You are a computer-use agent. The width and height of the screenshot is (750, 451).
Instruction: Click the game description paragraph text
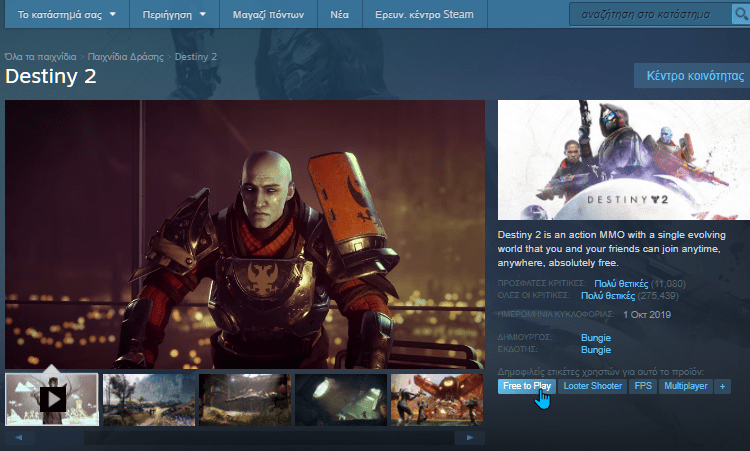(x=612, y=249)
